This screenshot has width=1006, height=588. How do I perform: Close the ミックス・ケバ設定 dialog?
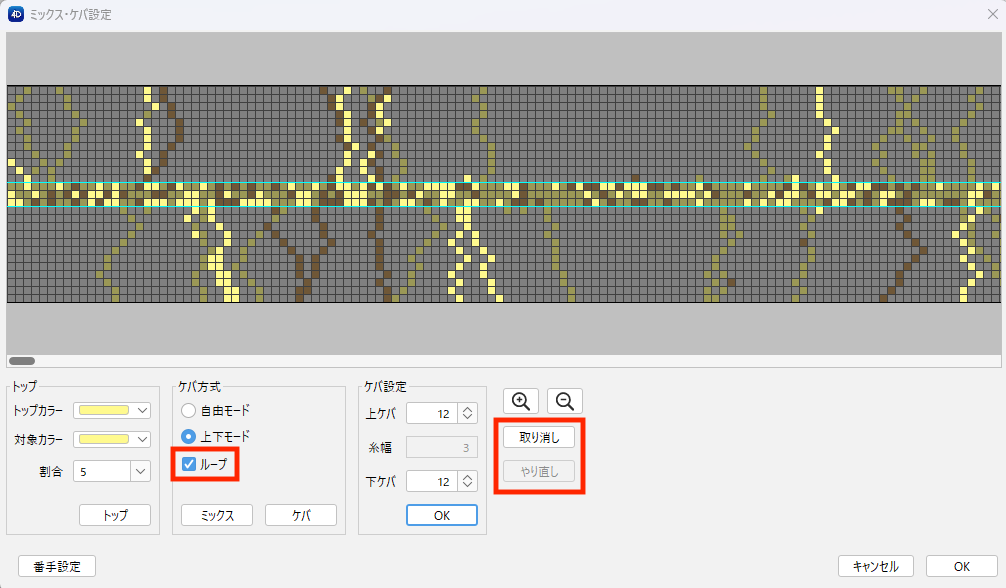pyautogui.click(x=992, y=14)
